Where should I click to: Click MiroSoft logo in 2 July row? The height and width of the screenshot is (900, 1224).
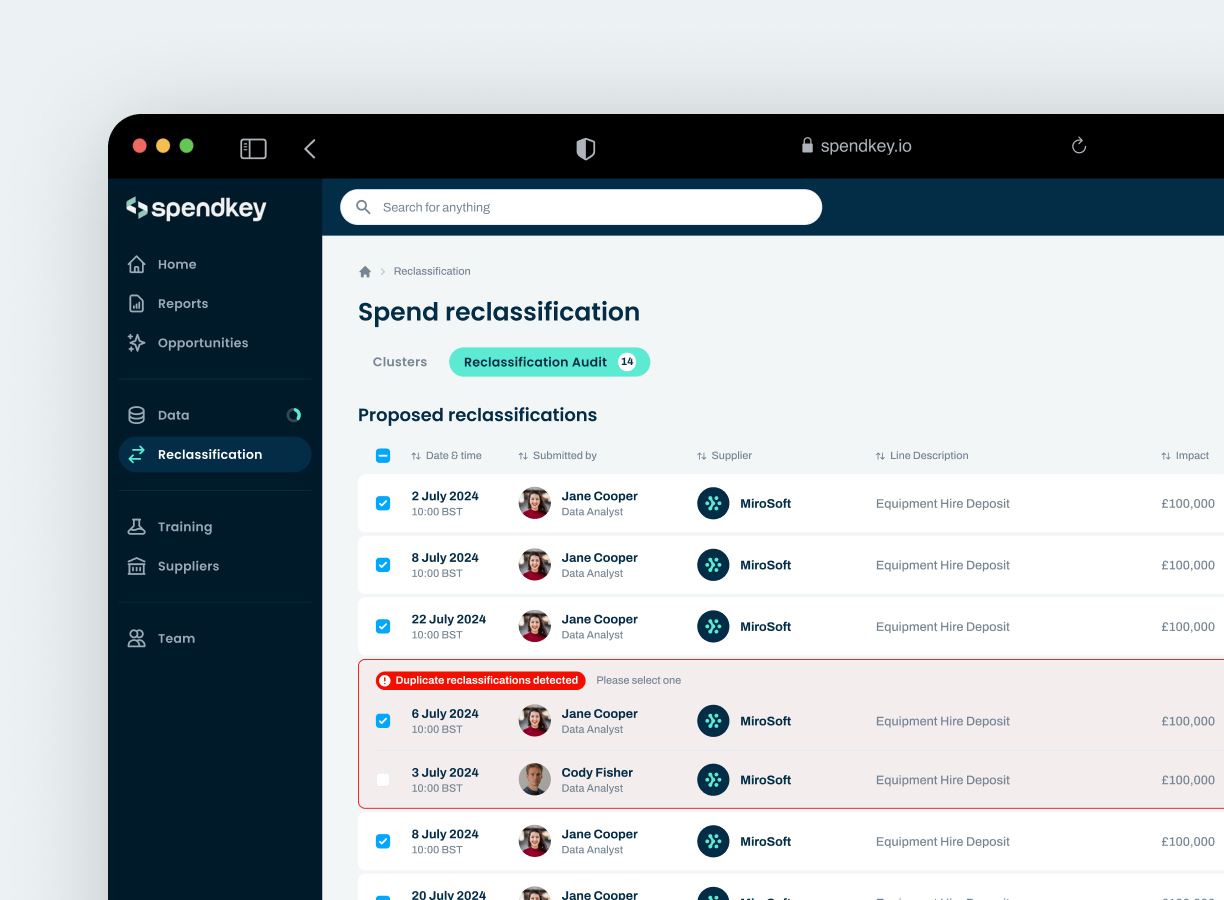pos(713,504)
